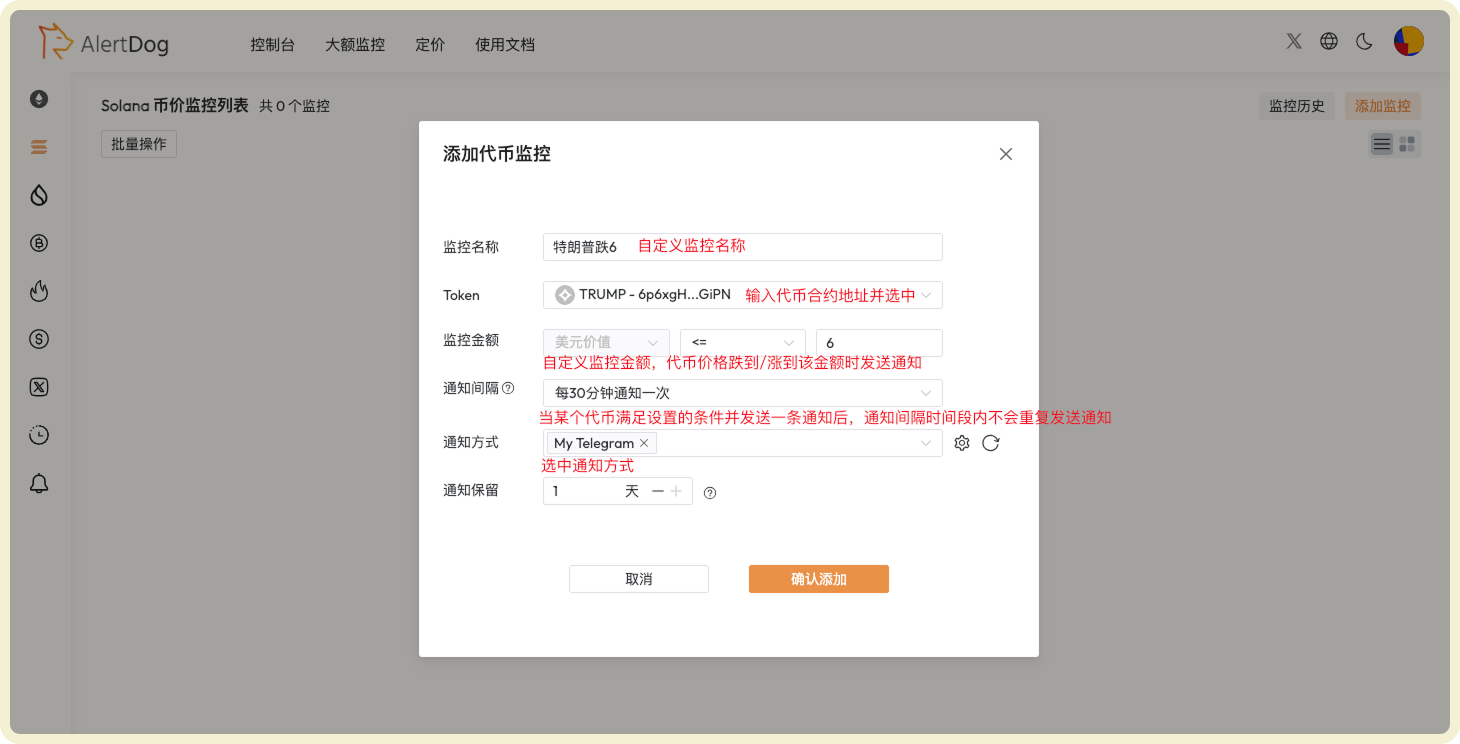Open the history clock icon in sidebar
Viewport: 1460px width, 744px height.
(38, 435)
